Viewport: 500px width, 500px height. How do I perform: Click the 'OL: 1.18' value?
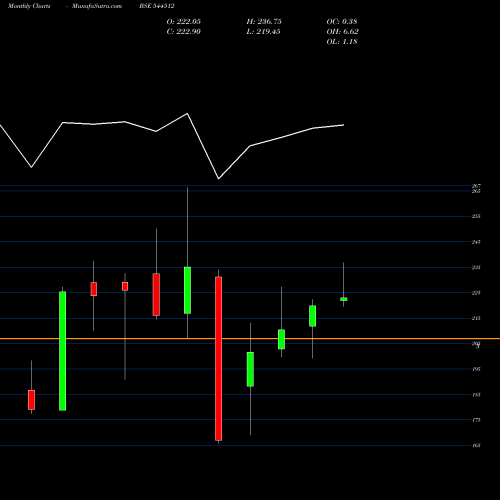[342, 42]
